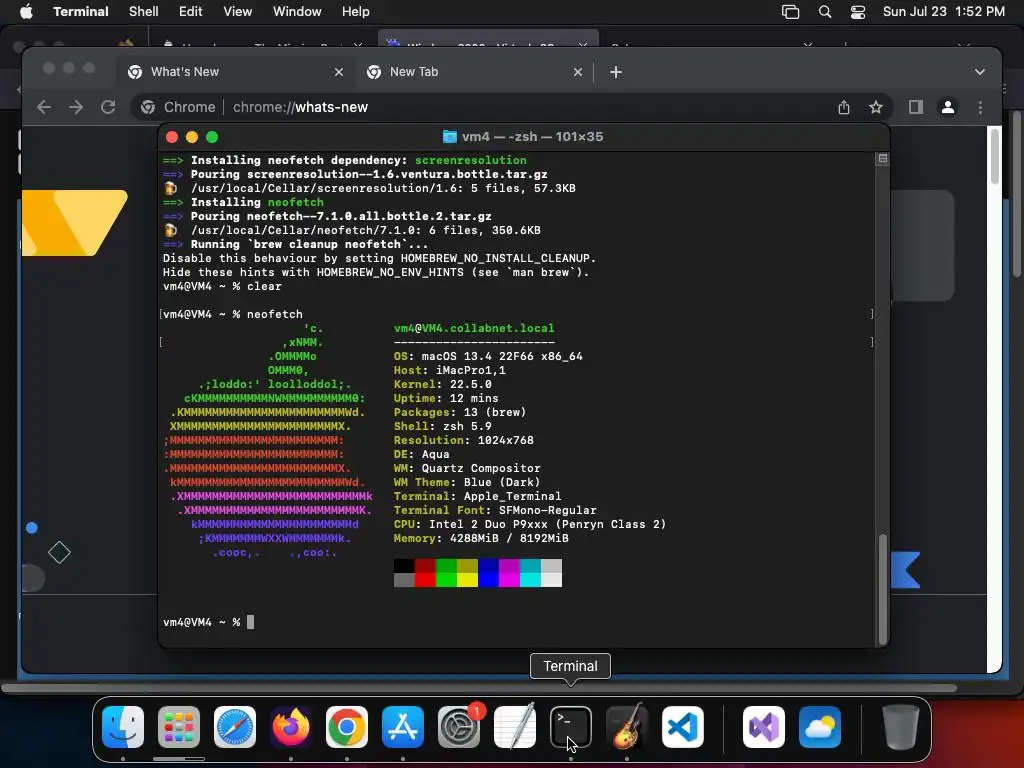Open the Edit menu

point(191,12)
